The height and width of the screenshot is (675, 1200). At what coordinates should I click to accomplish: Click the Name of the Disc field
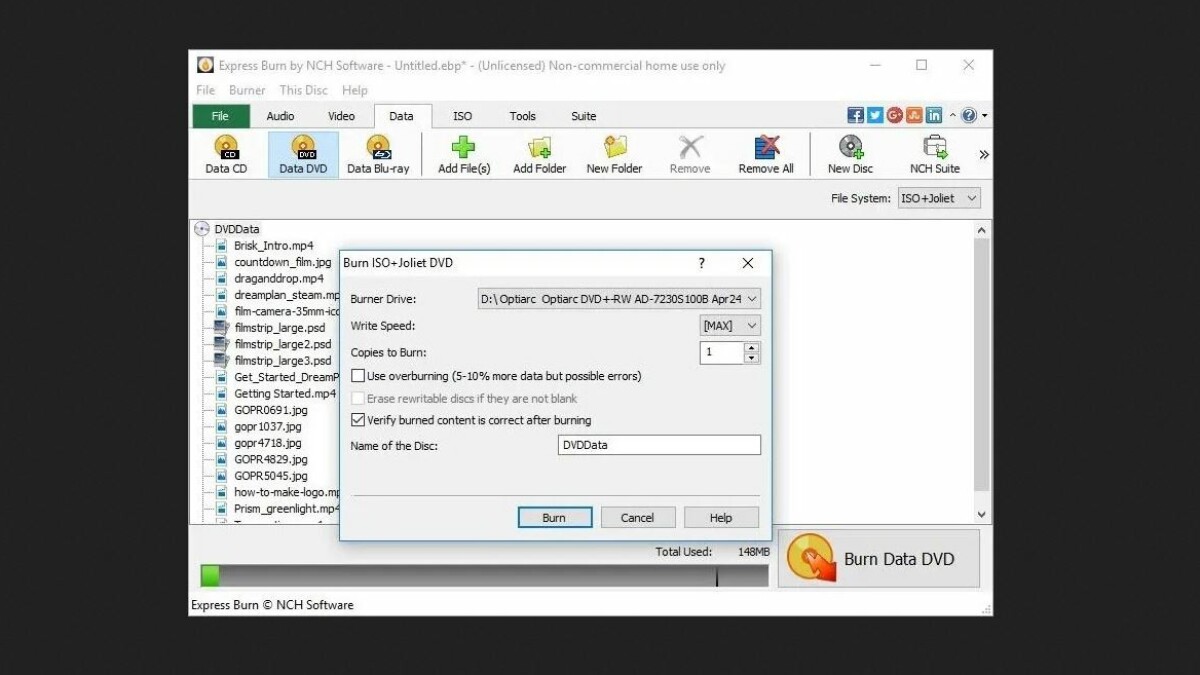658,445
